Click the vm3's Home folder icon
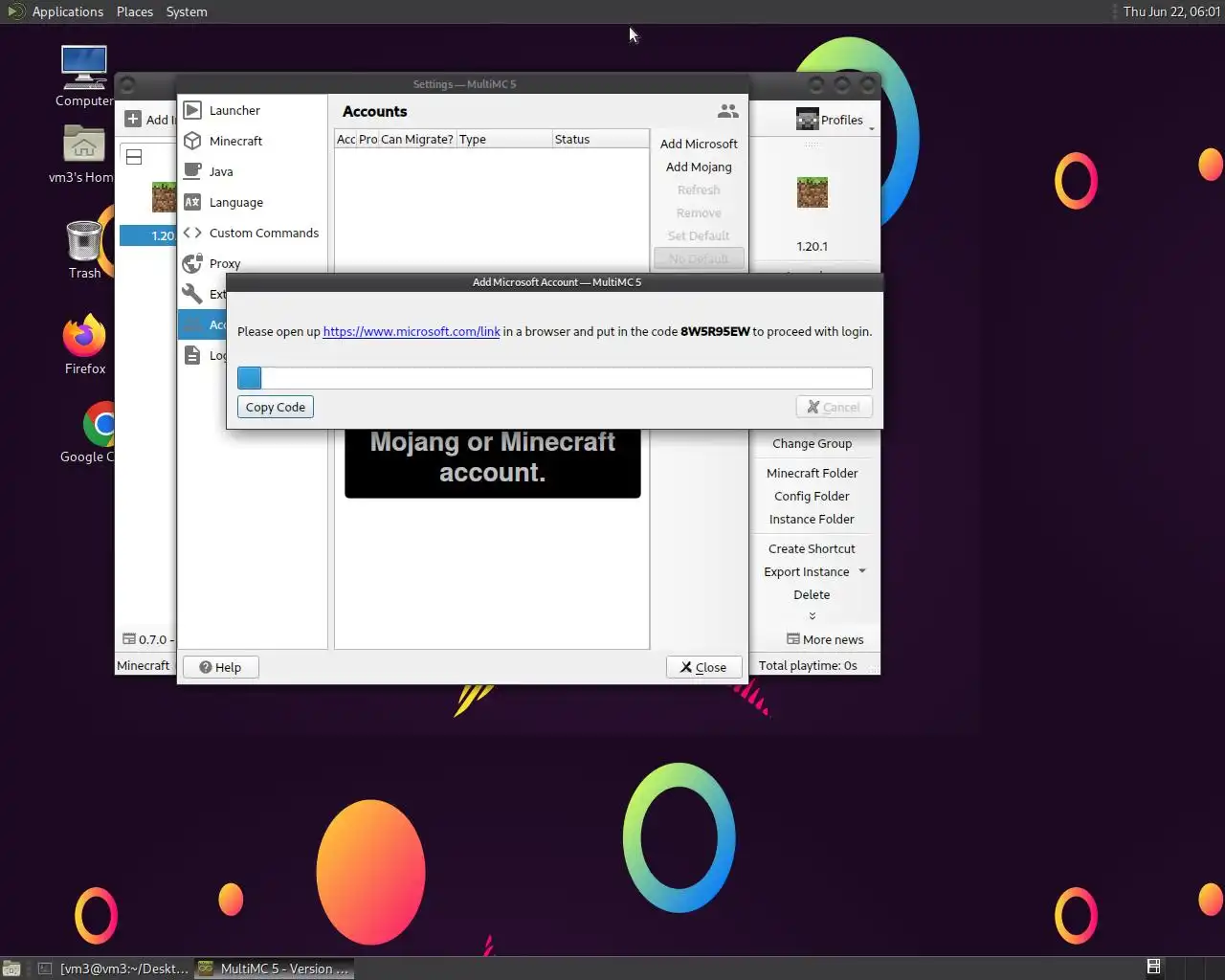This screenshot has width=1225, height=980. pos(84,144)
